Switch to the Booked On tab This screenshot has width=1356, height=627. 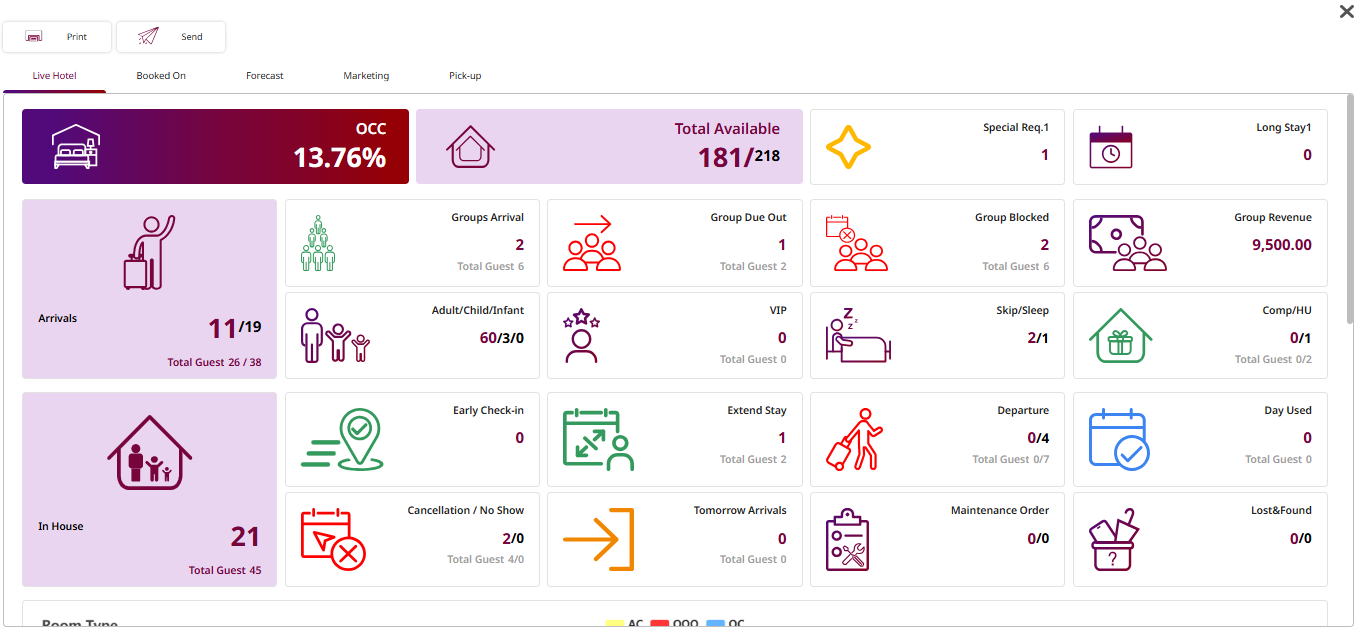161,76
